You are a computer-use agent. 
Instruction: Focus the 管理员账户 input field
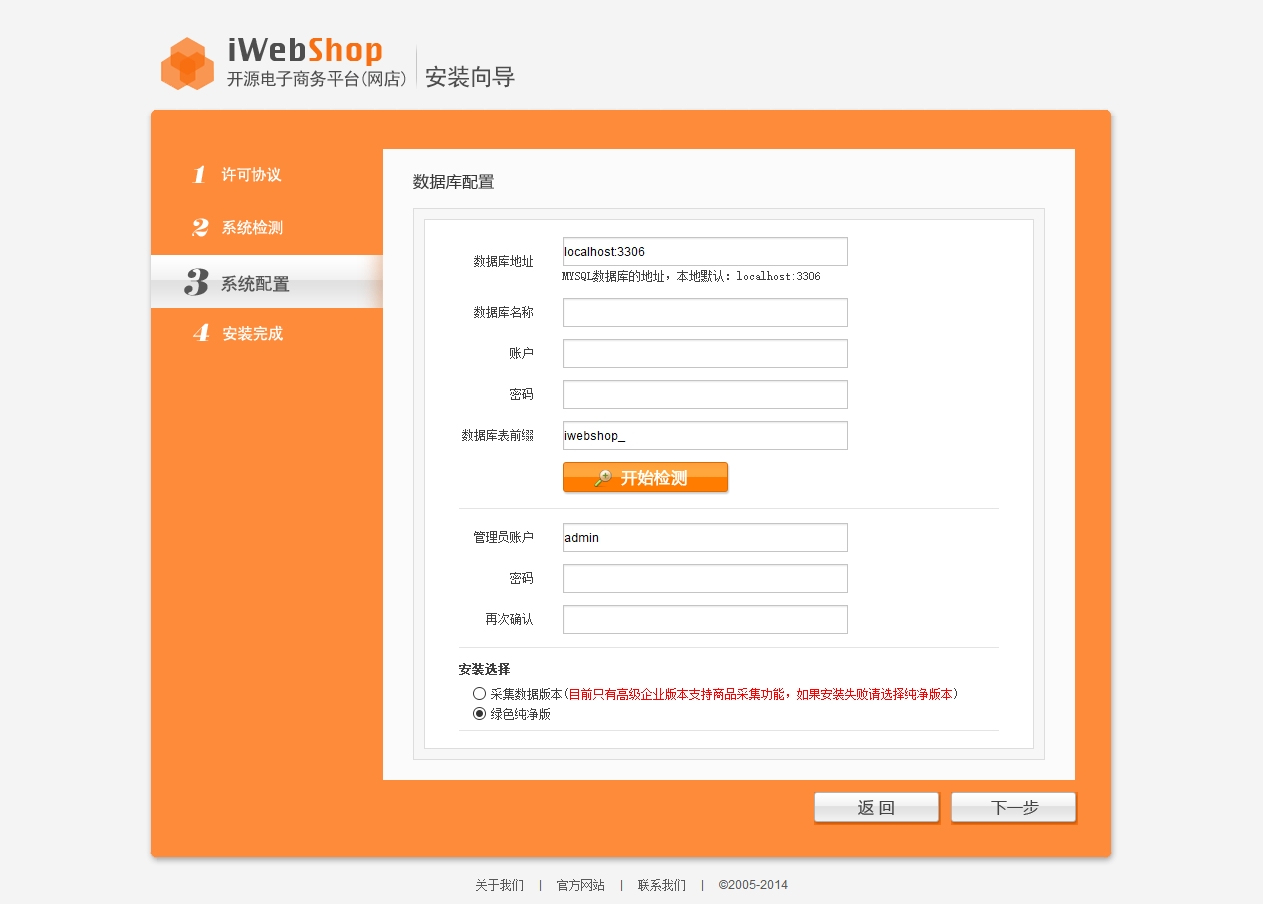tap(705, 537)
